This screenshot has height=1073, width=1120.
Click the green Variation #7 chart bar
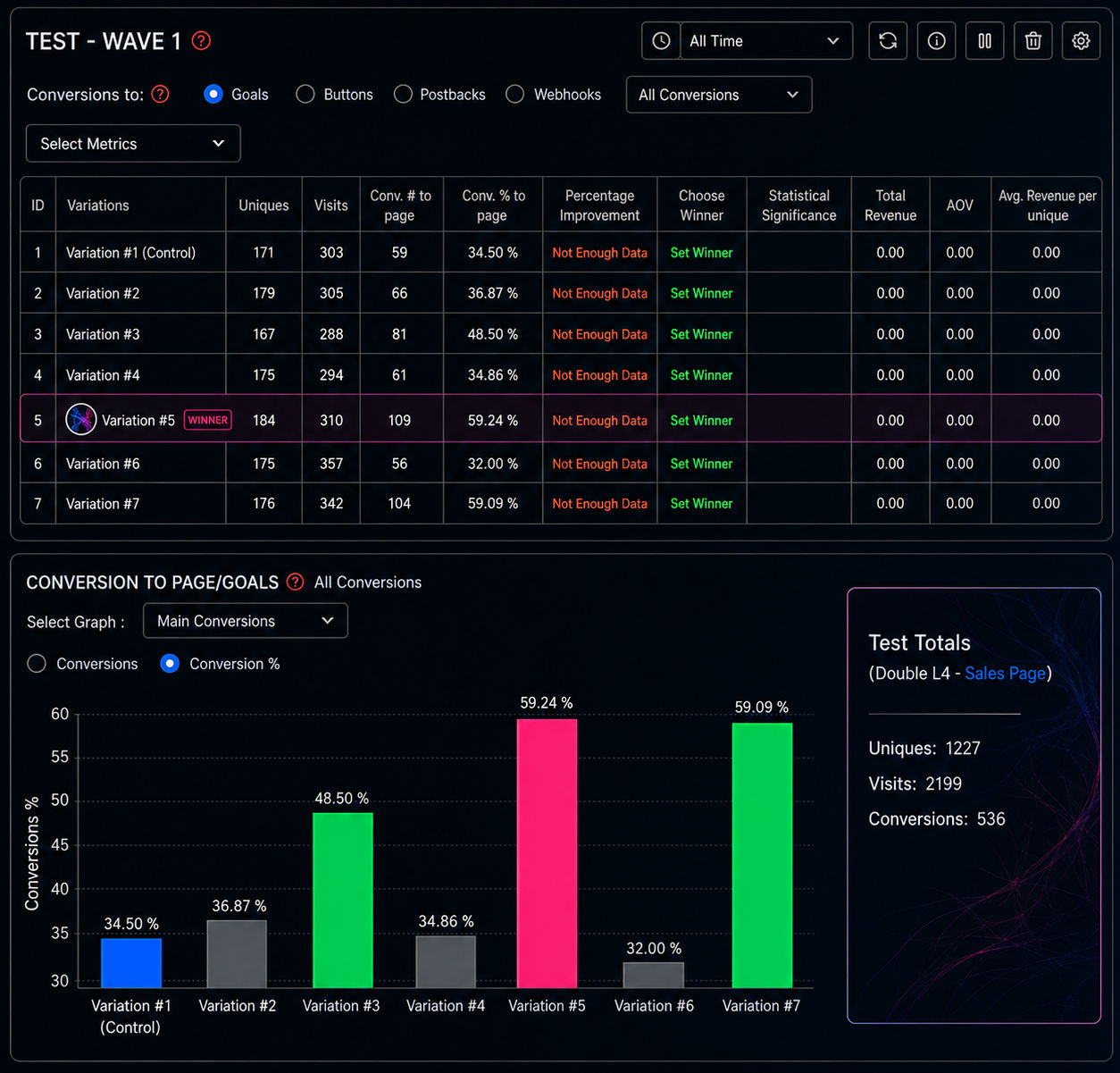click(x=762, y=855)
